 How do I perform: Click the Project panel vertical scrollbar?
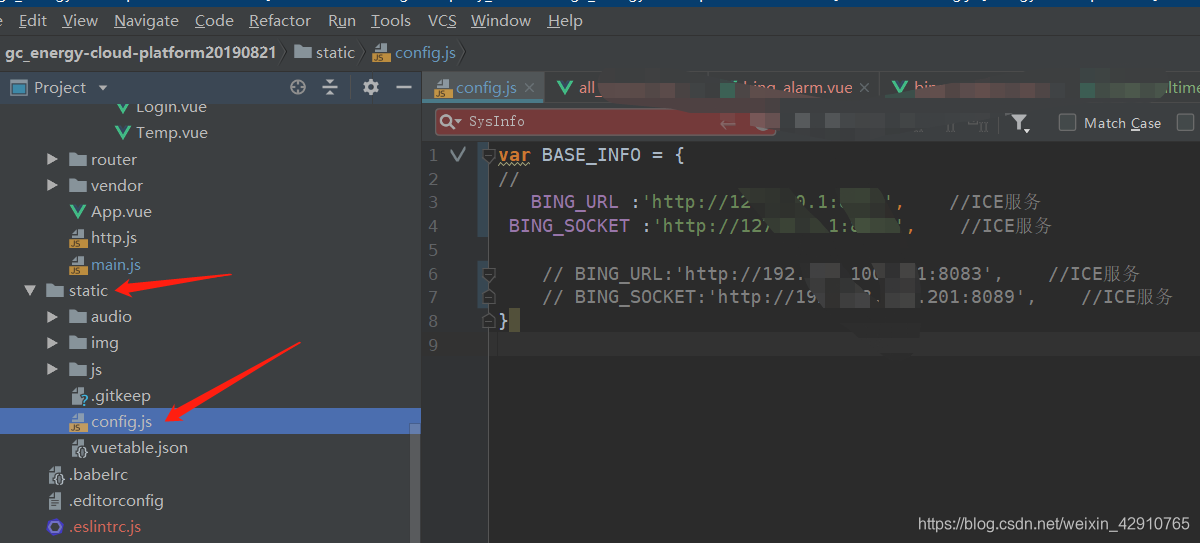click(415, 482)
